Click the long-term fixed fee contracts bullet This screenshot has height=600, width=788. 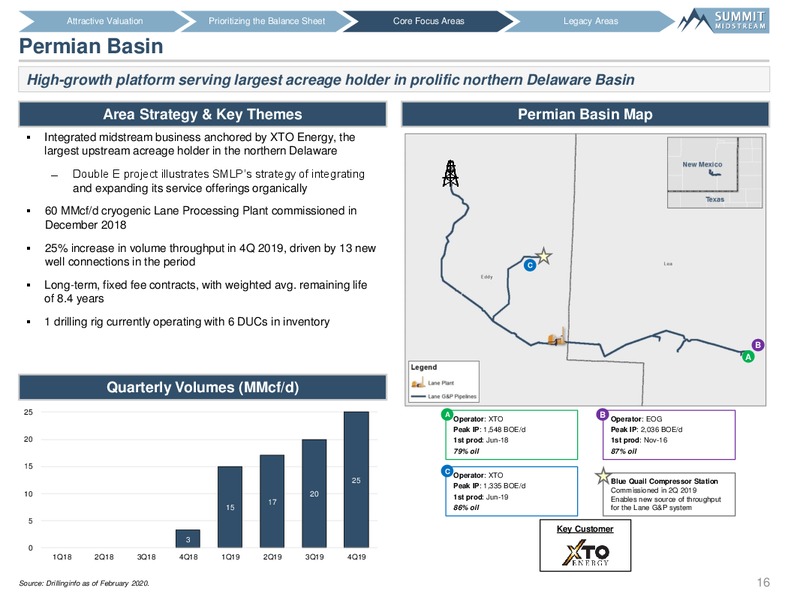206,292
